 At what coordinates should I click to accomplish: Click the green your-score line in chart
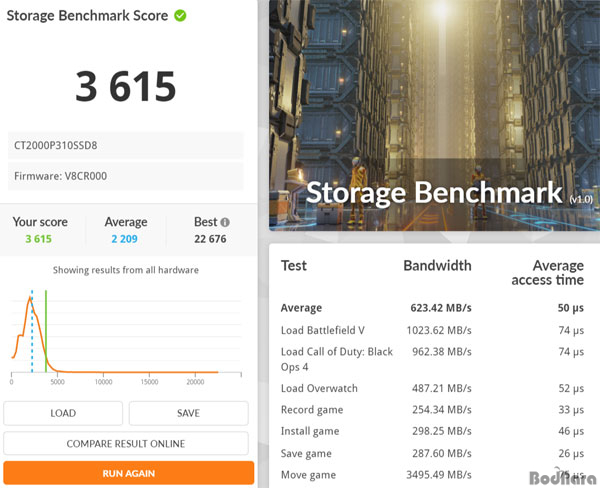coord(46,331)
